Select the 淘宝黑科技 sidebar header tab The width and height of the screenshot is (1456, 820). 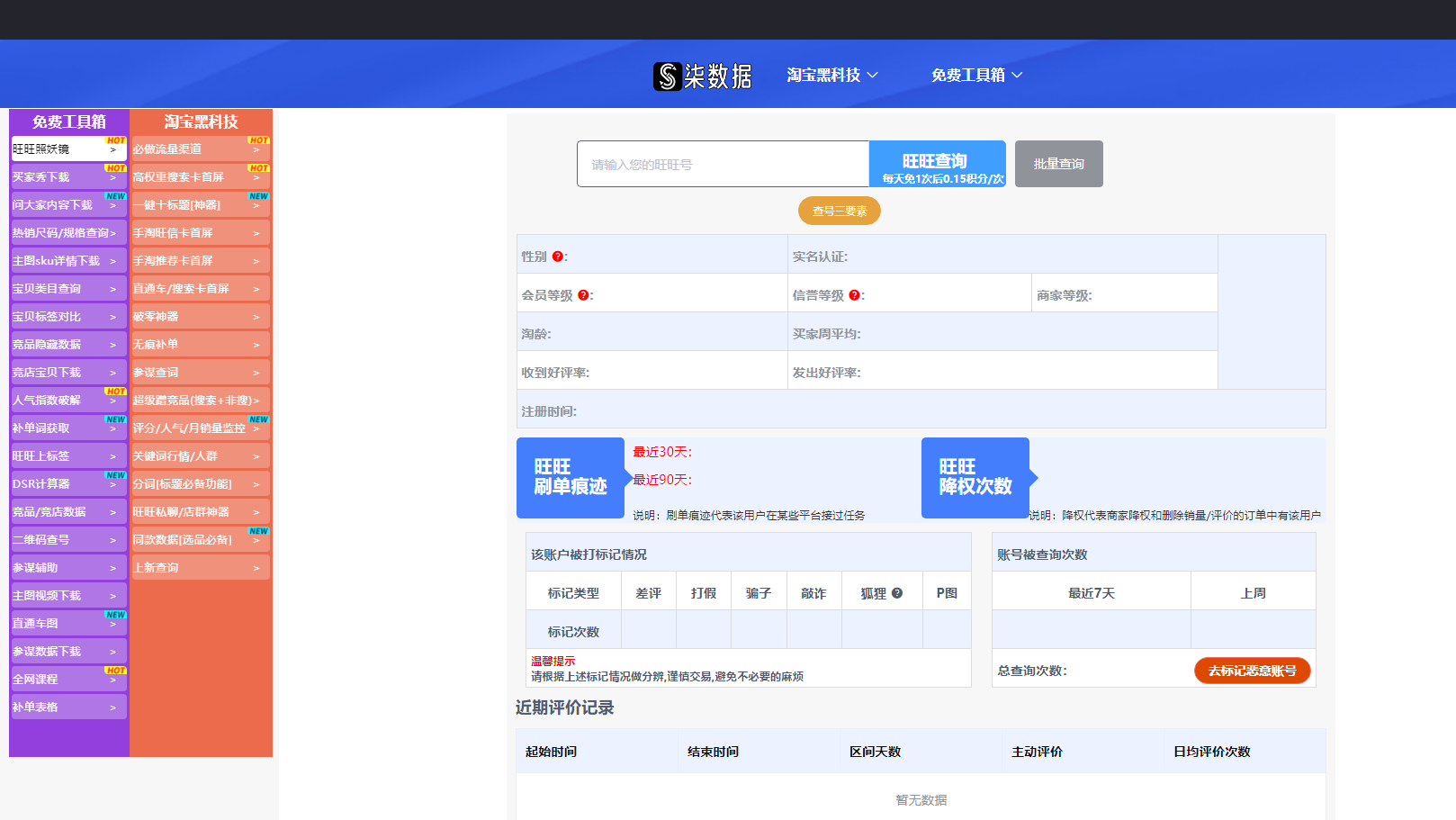coord(201,122)
